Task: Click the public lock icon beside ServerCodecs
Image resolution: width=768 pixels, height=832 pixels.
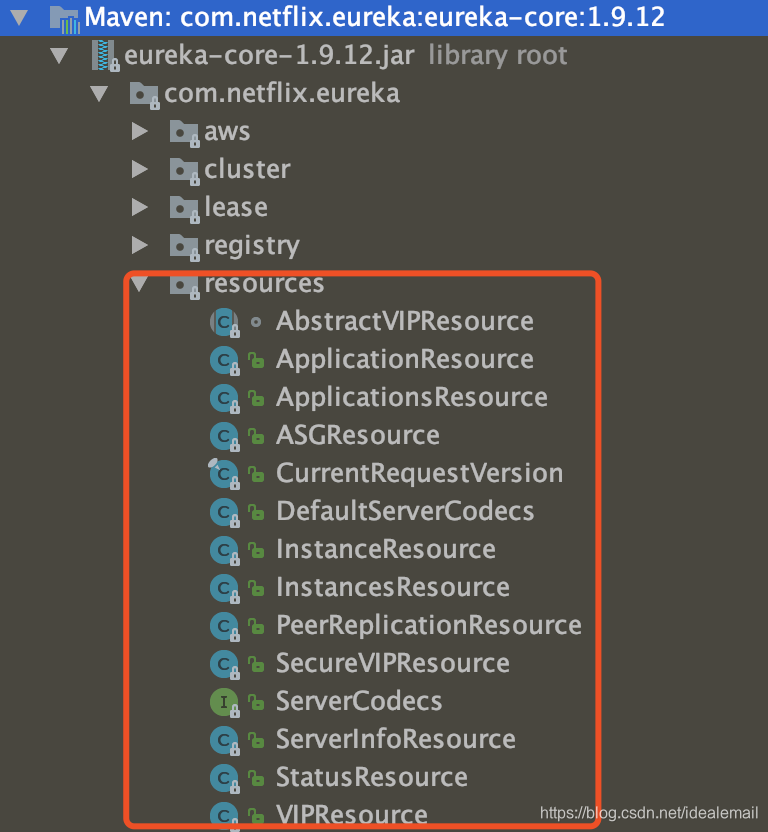Action: coord(256,703)
